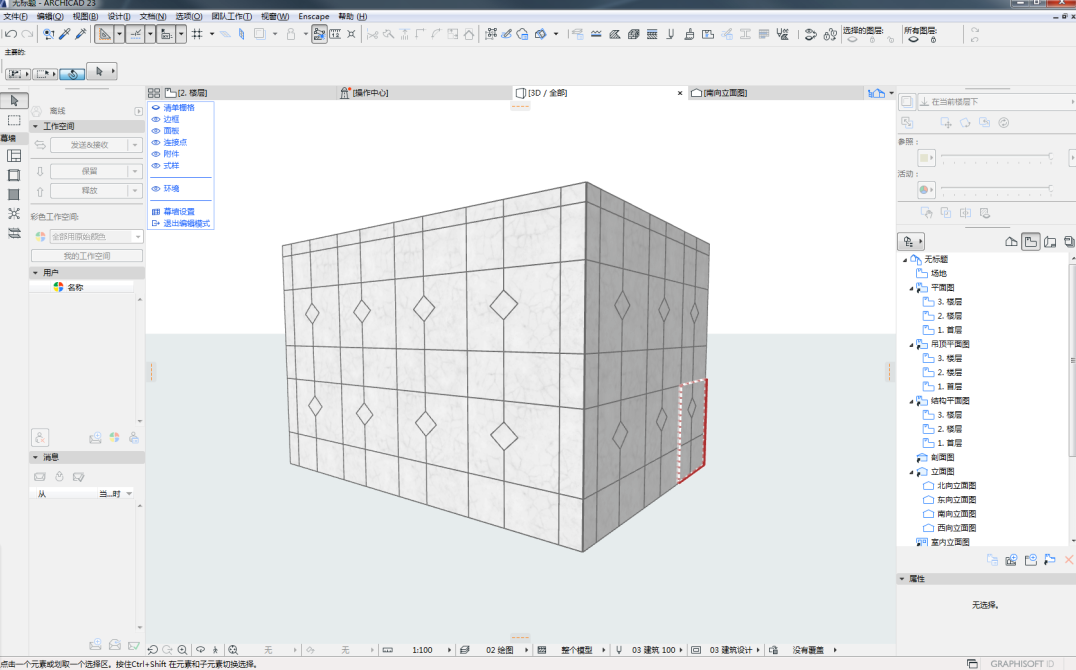Viewport: 1076px width, 670px height.
Task: Open the 全部用原始颜色 dropdown
Action: (x=95, y=236)
